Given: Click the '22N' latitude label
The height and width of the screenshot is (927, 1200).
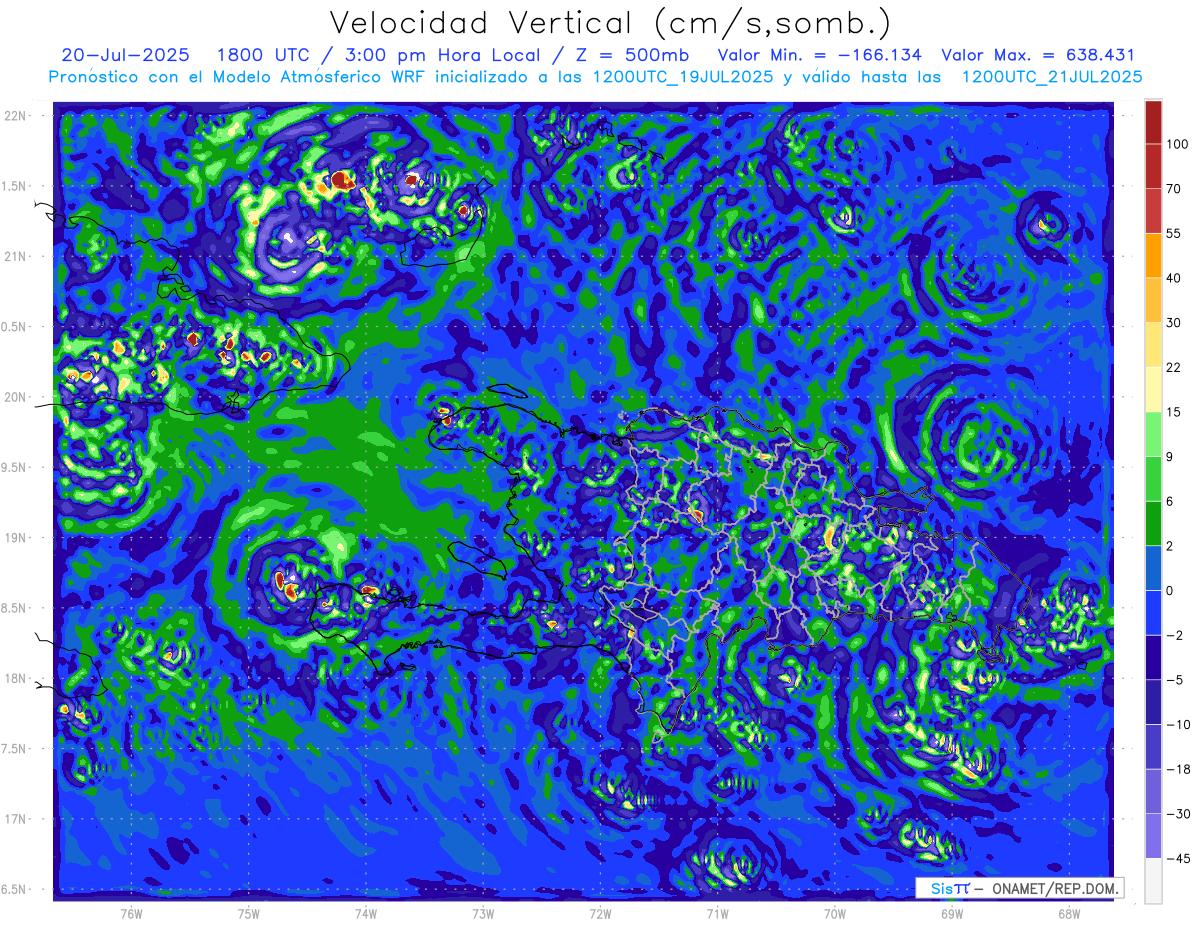Looking at the screenshot, I should (15, 116).
